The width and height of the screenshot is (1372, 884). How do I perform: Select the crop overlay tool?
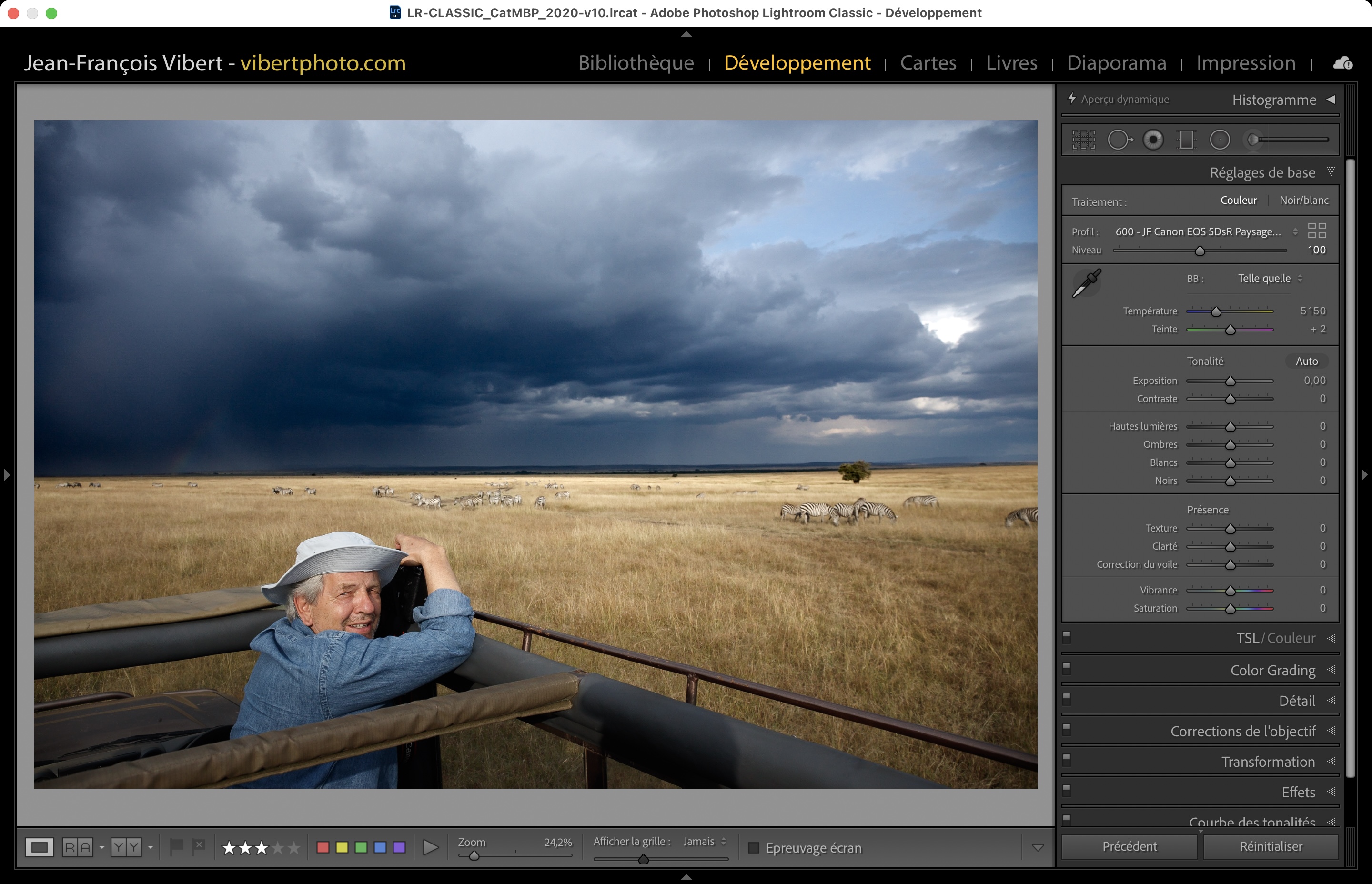[x=1083, y=140]
